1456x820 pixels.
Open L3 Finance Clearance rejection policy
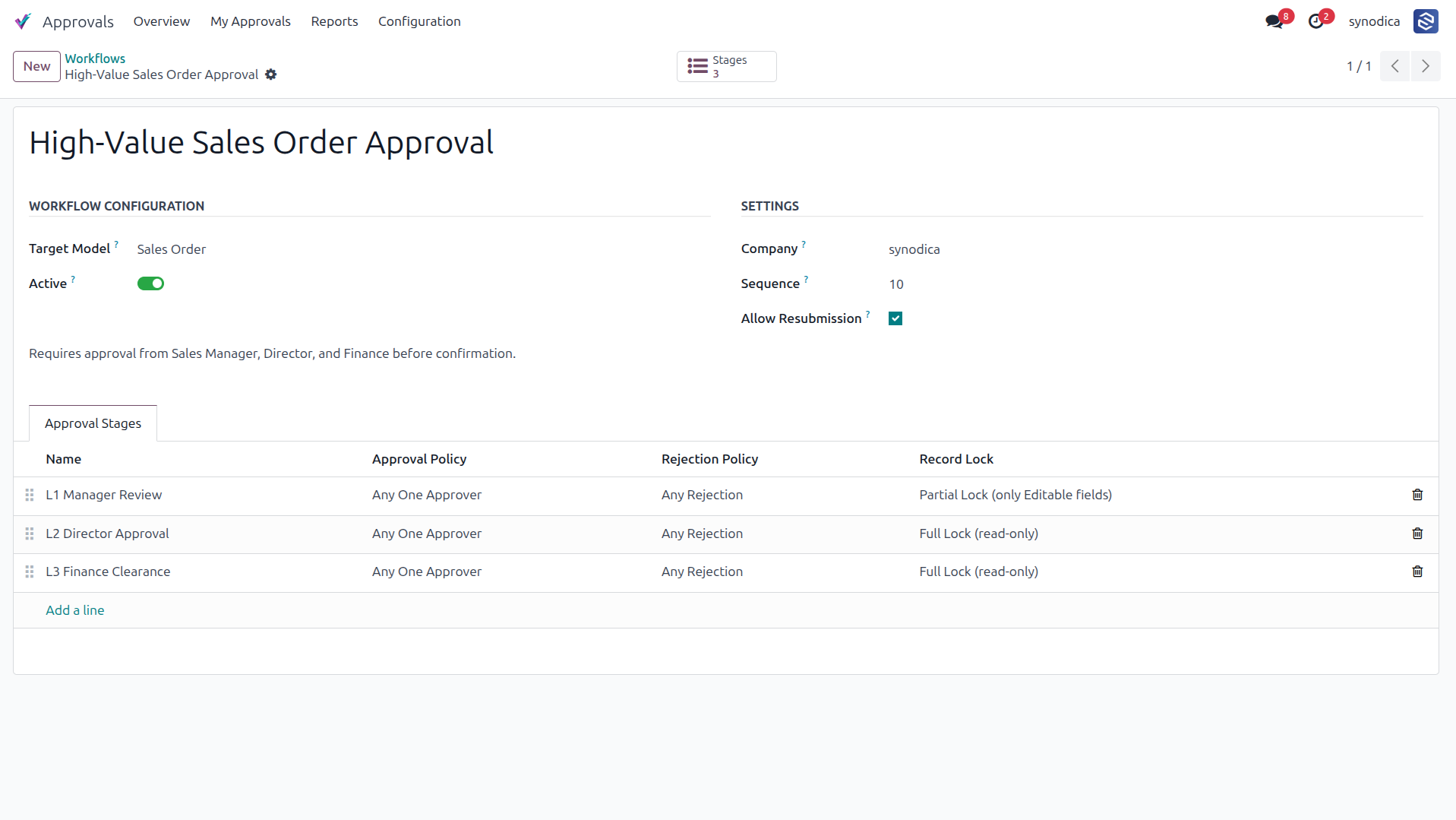[x=702, y=571]
